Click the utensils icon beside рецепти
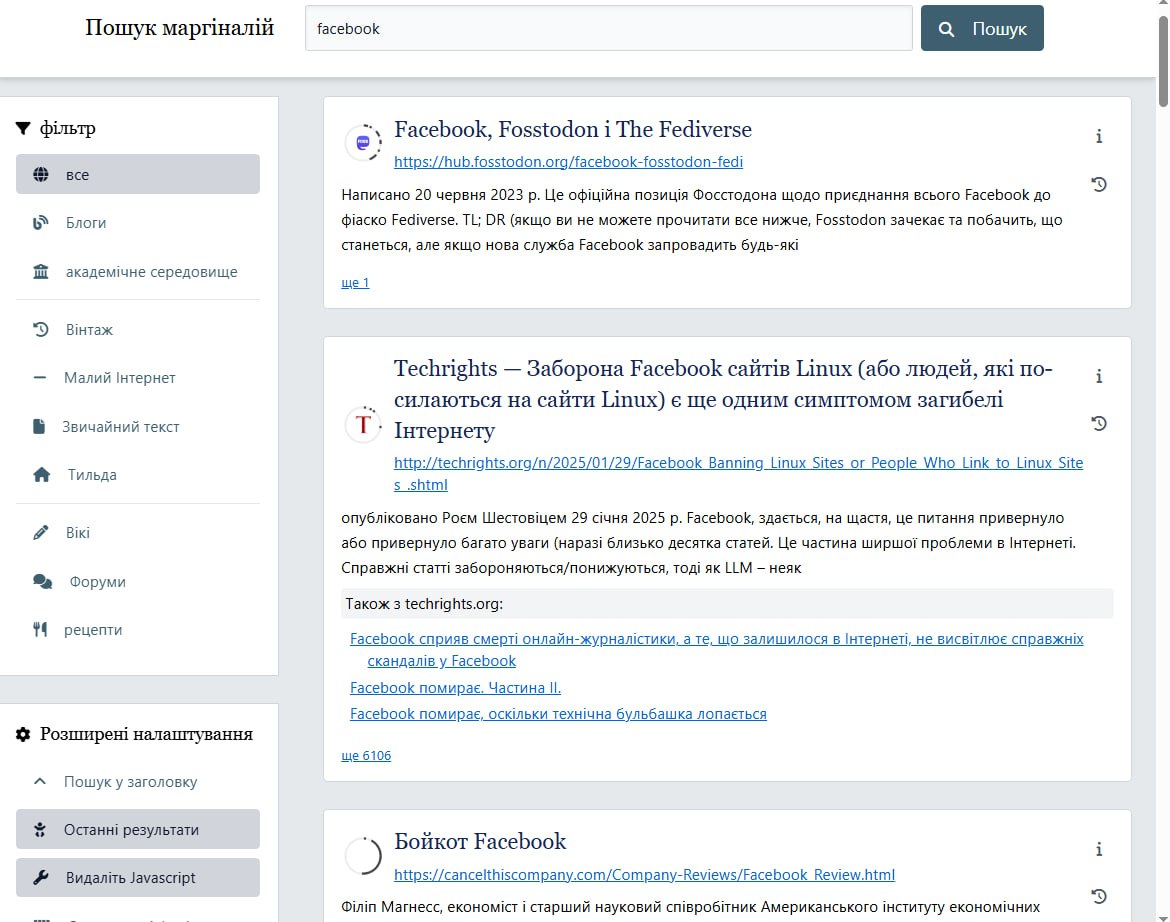 click(x=40, y=629)
